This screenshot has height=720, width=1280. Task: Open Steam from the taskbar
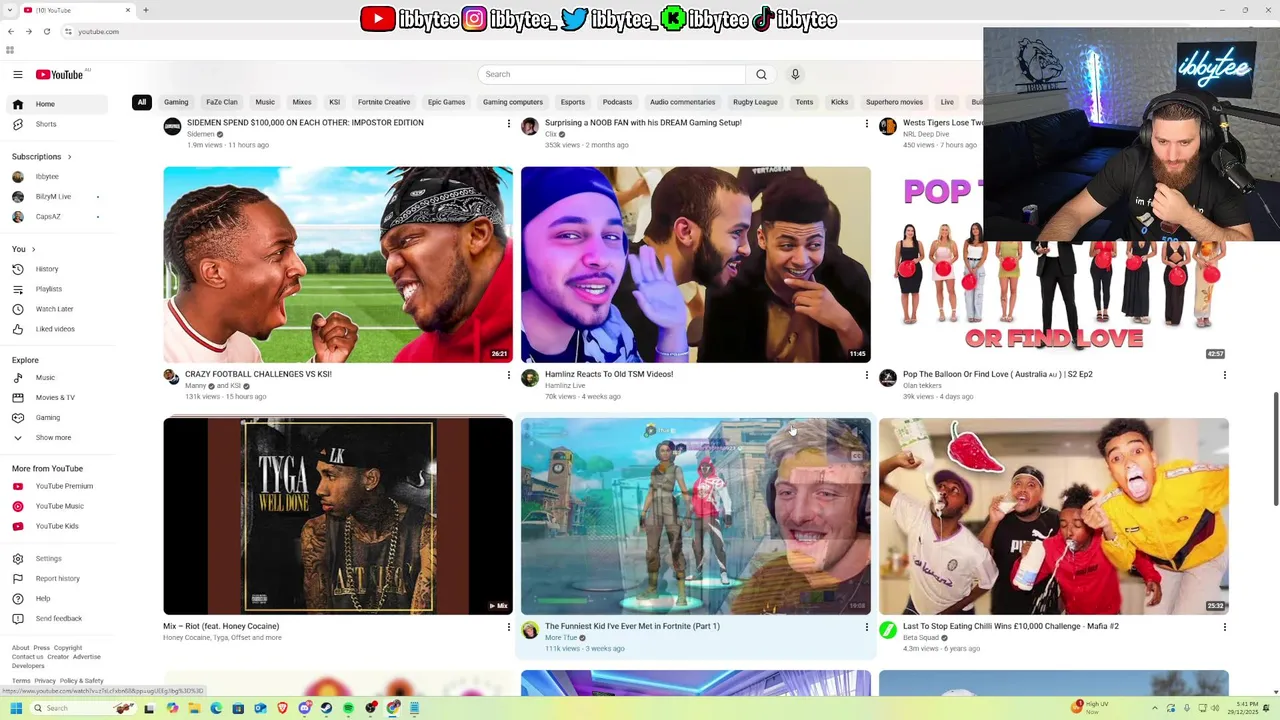(326, 708)
